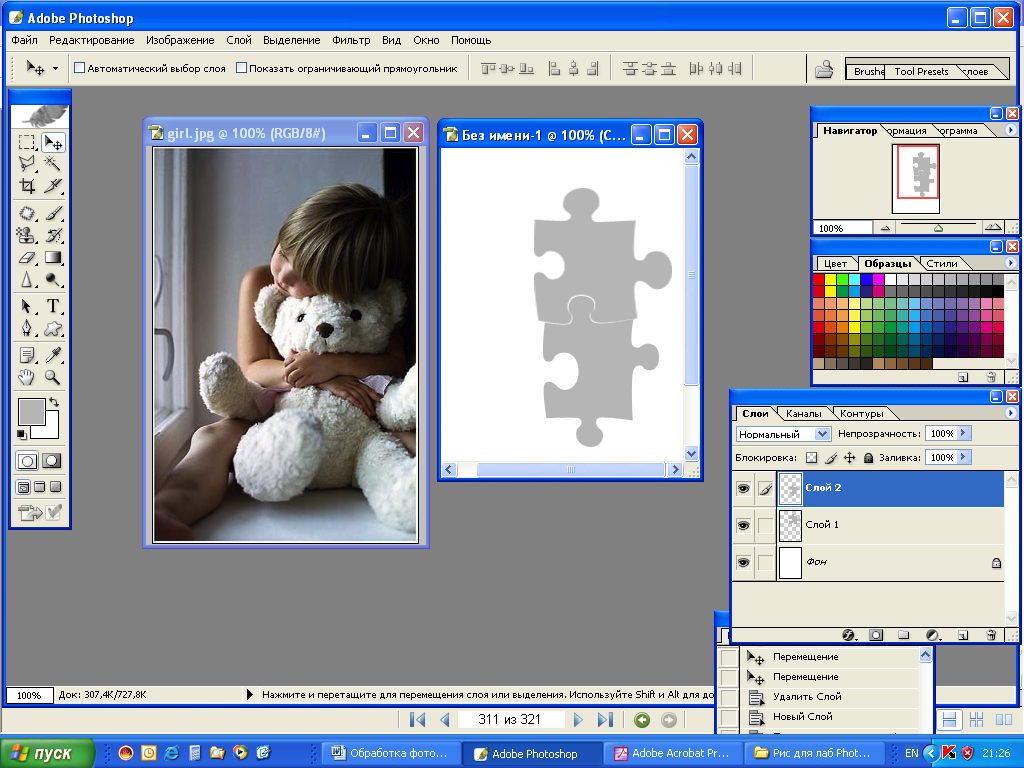Select the Crop tool
This screenshot has width=1024, height=768.
27,186
